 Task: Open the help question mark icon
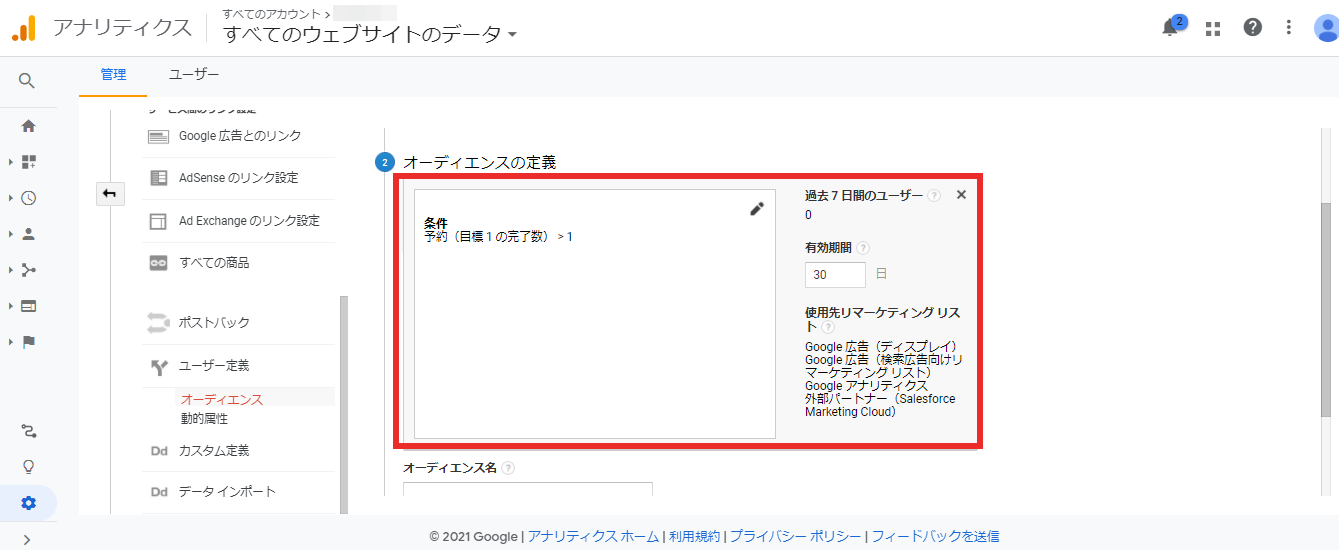[1252, 28]
